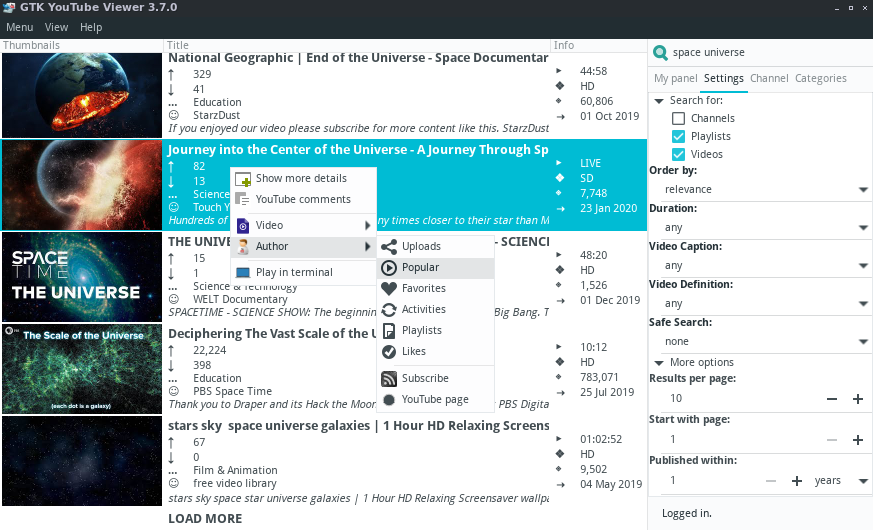This screenshot has width=873, height=530.
Task: Click the Video submenu icon
Action: pos(243,225)
